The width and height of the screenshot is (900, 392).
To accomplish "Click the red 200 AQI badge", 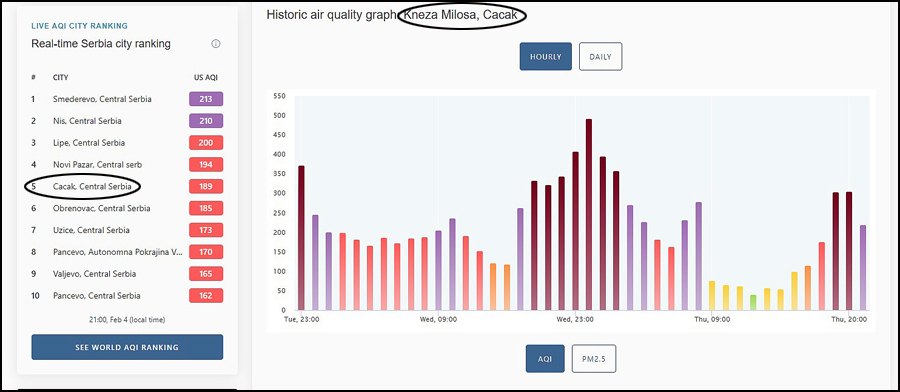I will click(x=206, y=143).
